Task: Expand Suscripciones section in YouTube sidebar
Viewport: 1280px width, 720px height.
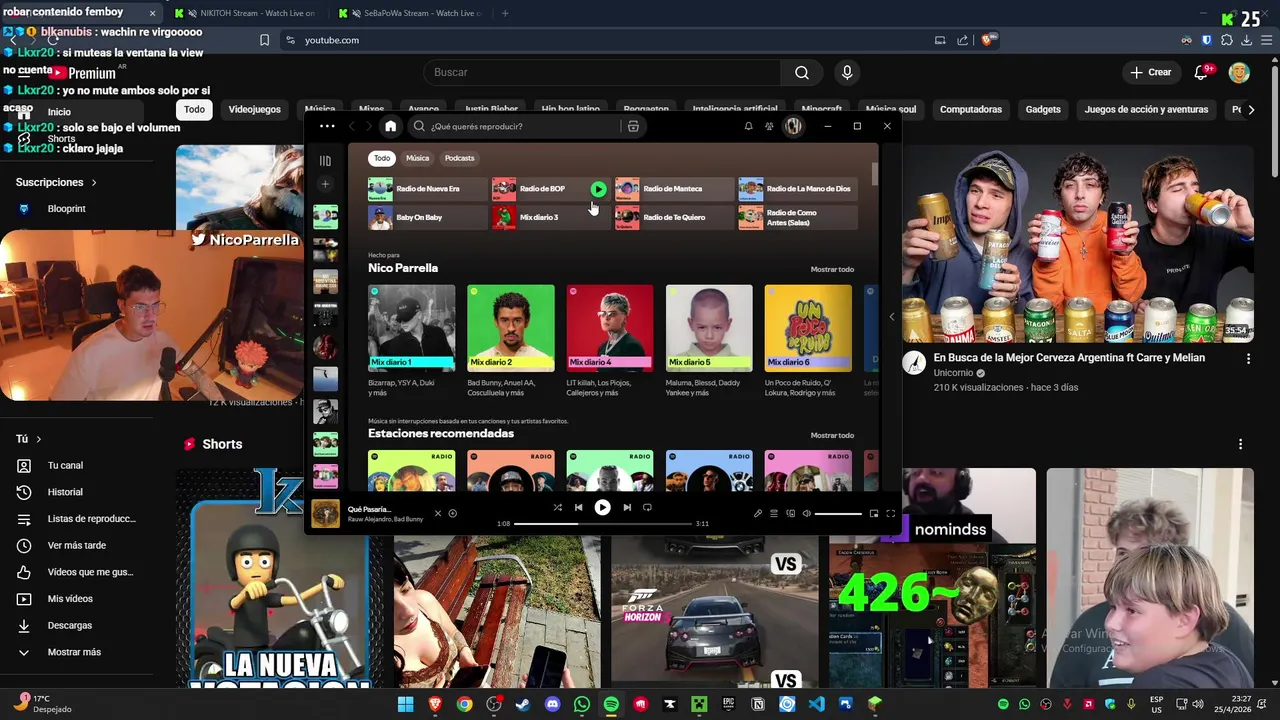Action: 57,183
